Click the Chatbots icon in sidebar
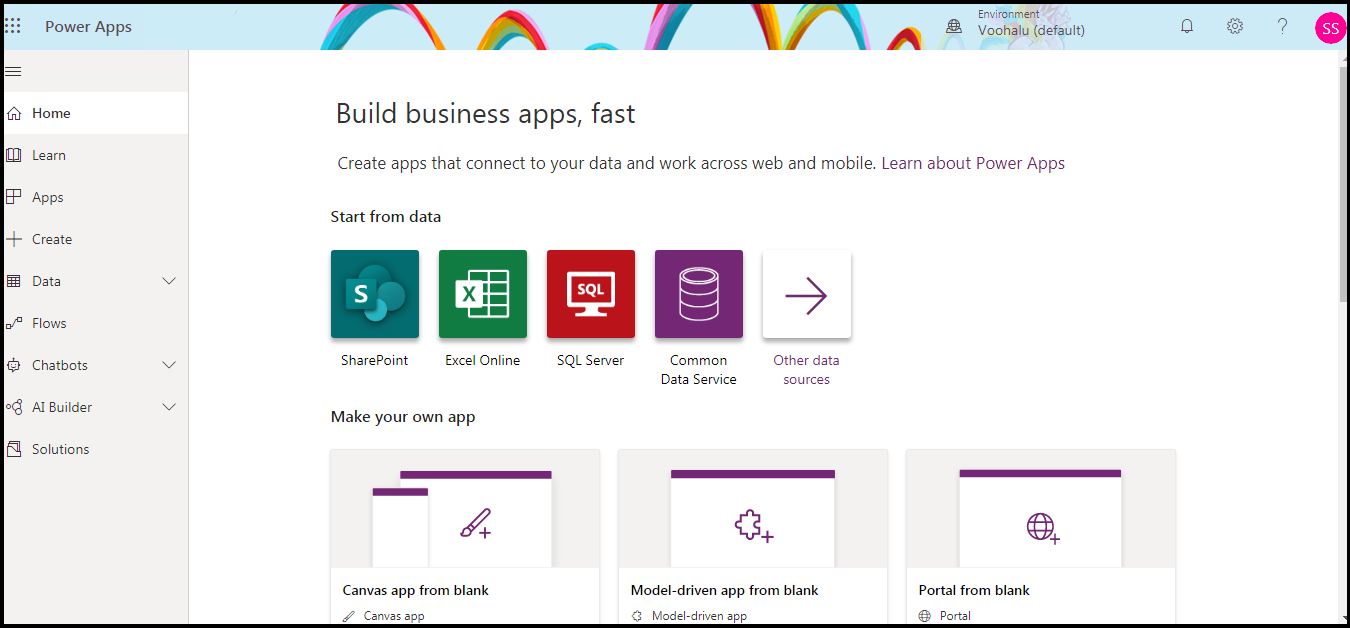1350x628 pixels. (x=14, y=365)
